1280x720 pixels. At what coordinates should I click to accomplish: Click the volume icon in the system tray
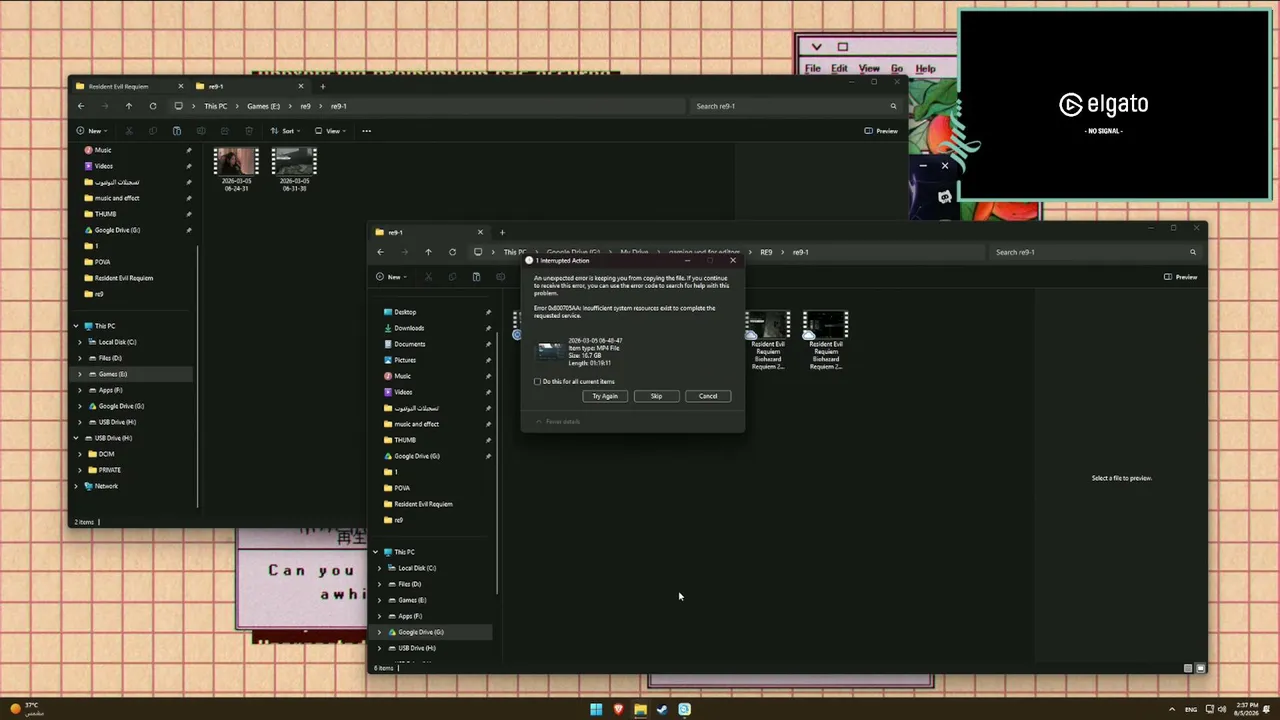coord(1222,709)
